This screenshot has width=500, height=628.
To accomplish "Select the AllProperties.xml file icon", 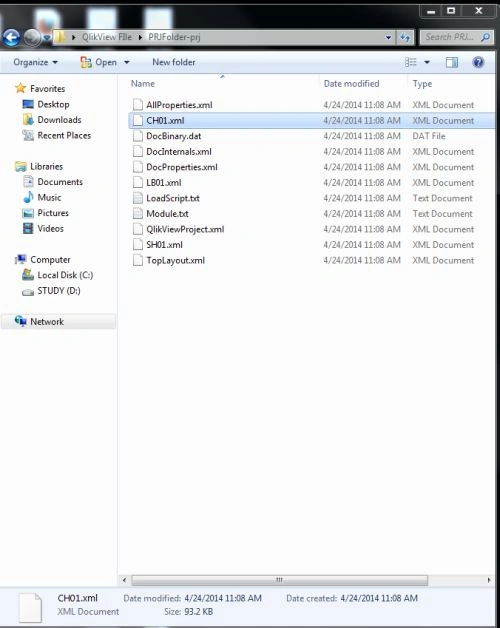I will 138,105.
